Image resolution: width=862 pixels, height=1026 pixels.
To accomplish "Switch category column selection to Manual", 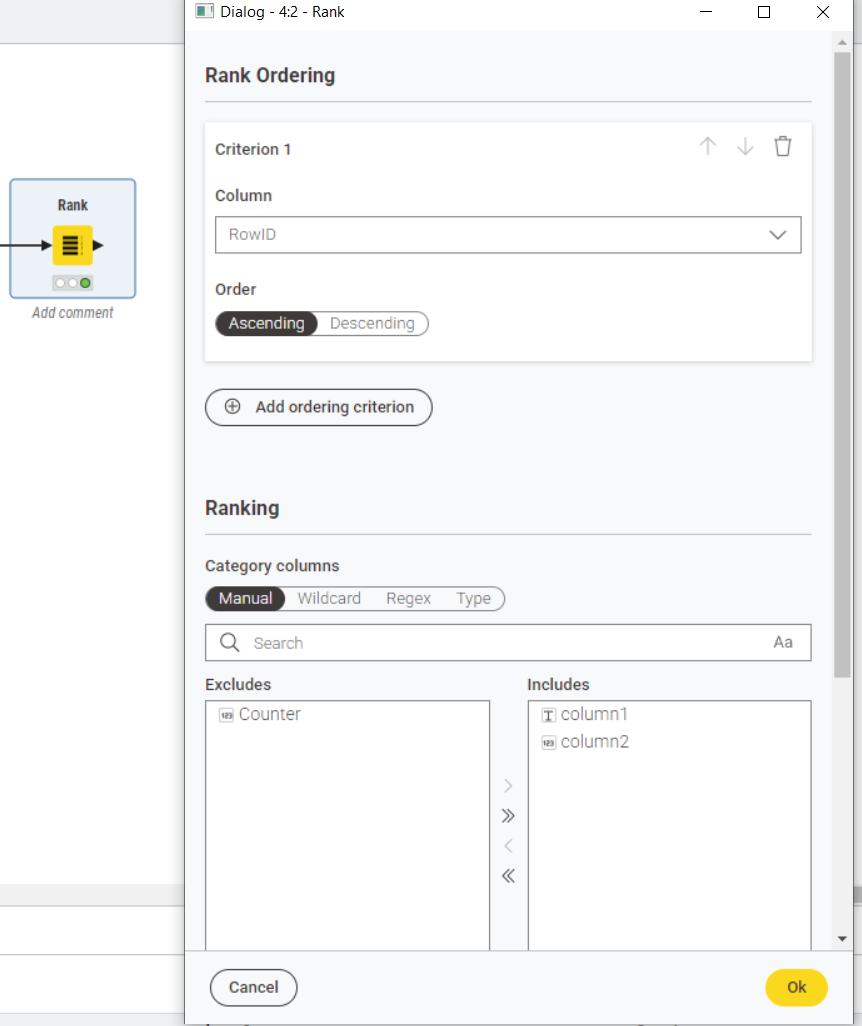I will point(245,599).
